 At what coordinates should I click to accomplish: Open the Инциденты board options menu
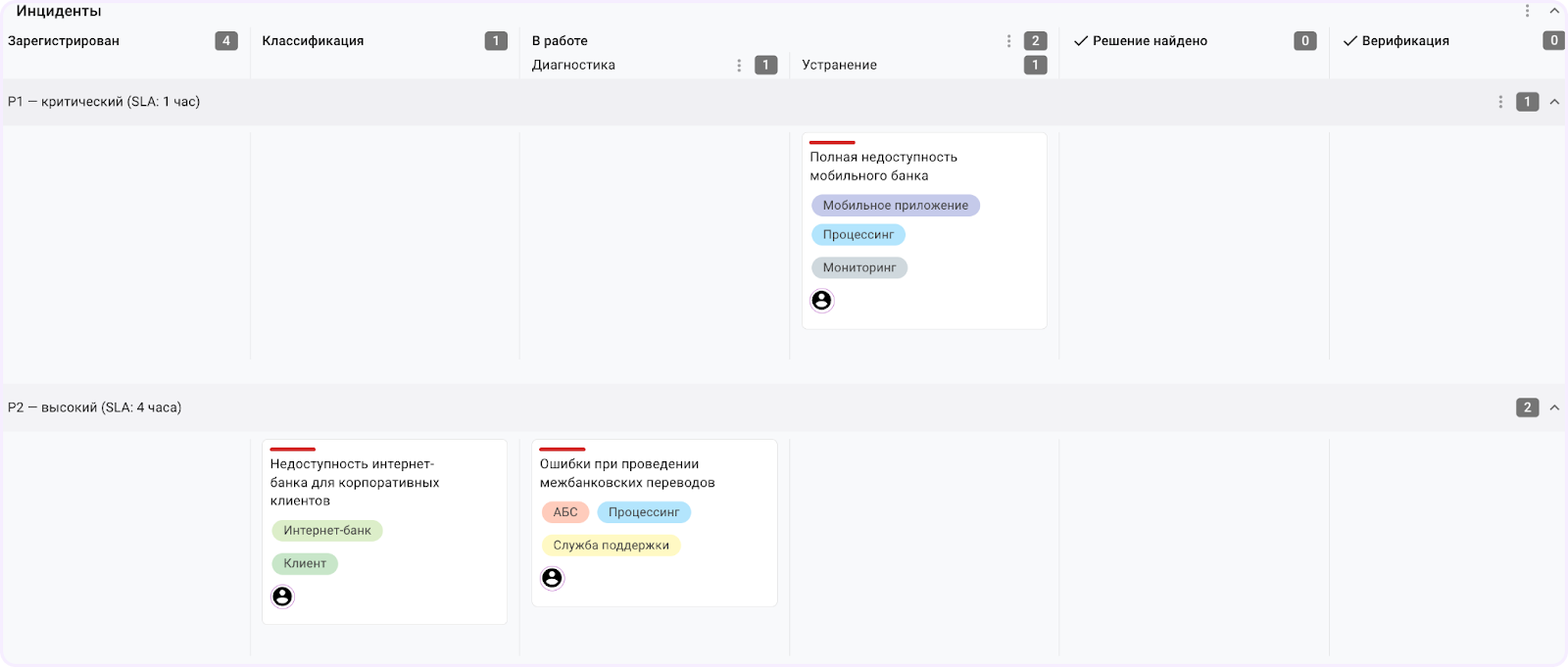click(x=1527, y=11)
